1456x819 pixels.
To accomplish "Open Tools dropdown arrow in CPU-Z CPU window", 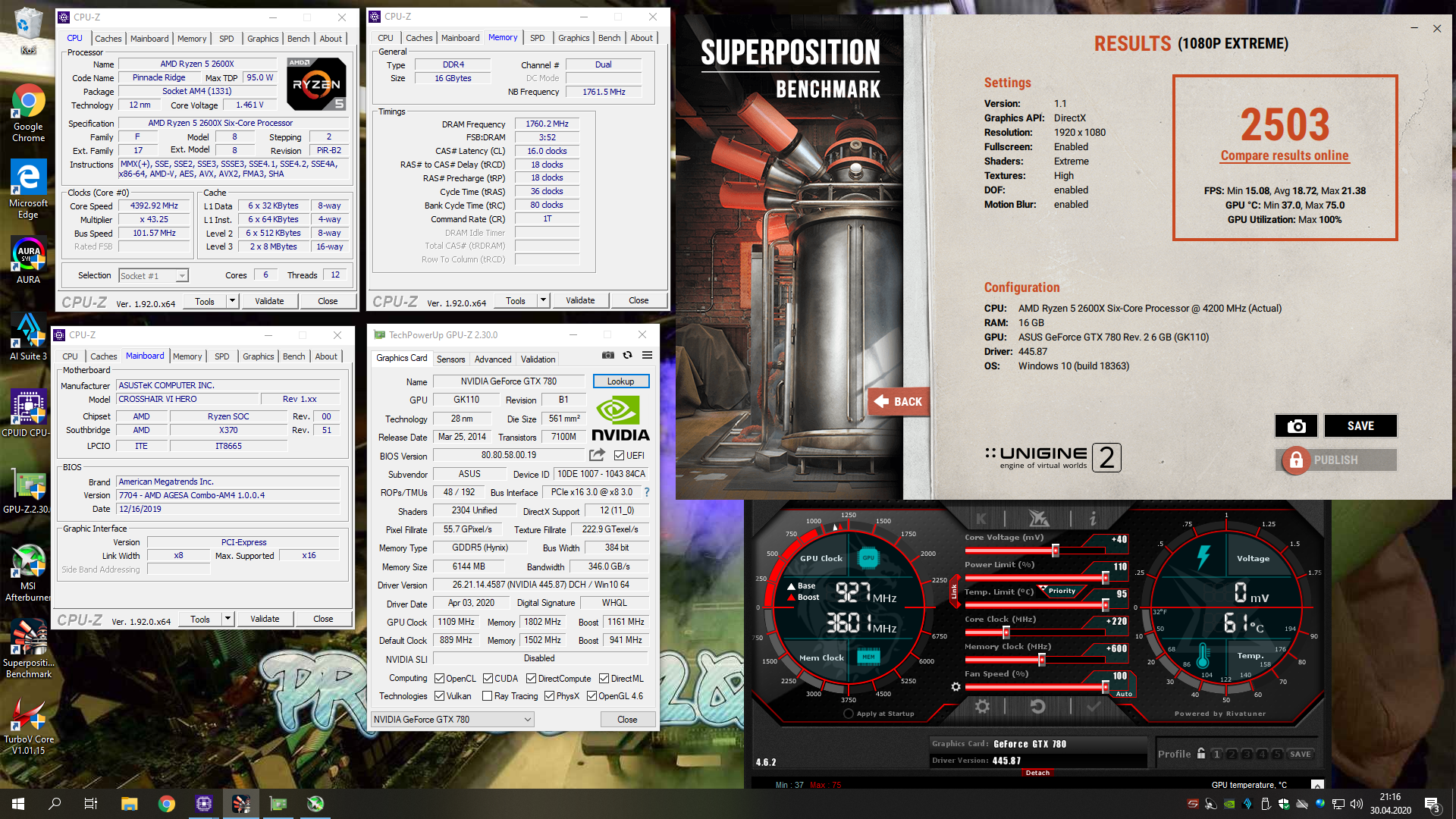I will click(x=233, y=301).
